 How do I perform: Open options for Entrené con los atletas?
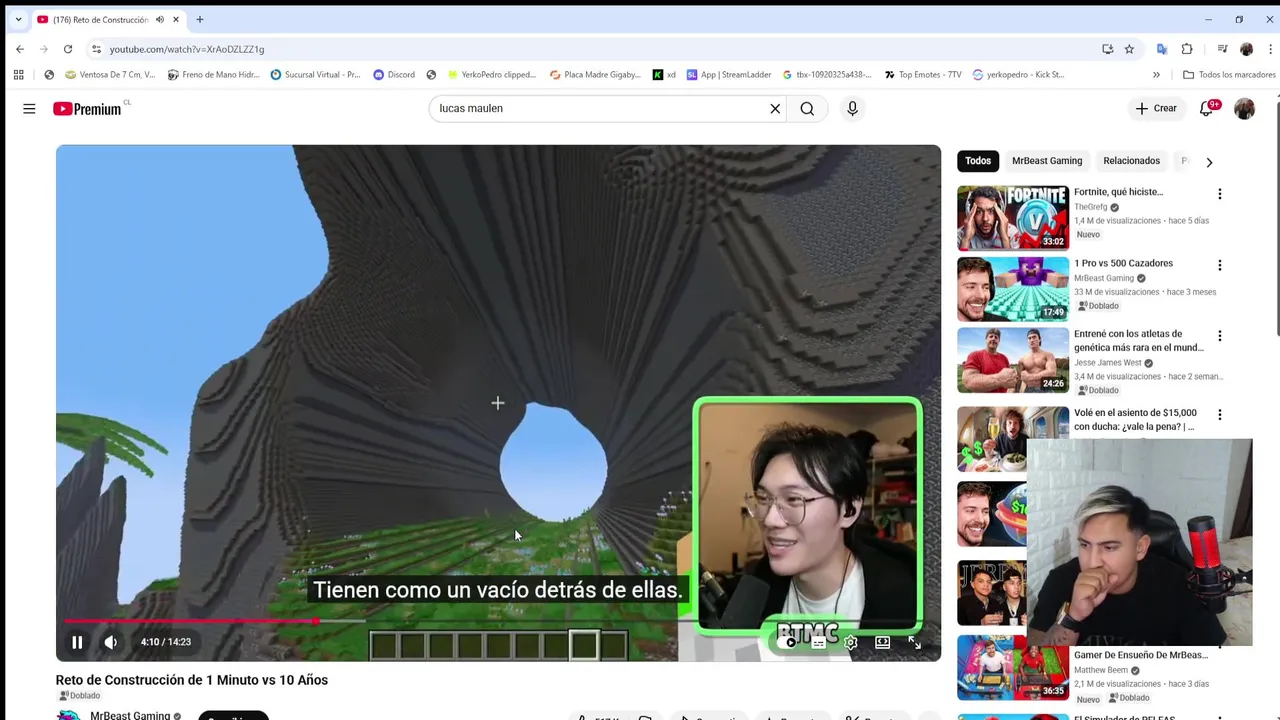(x=1219, y=336)
